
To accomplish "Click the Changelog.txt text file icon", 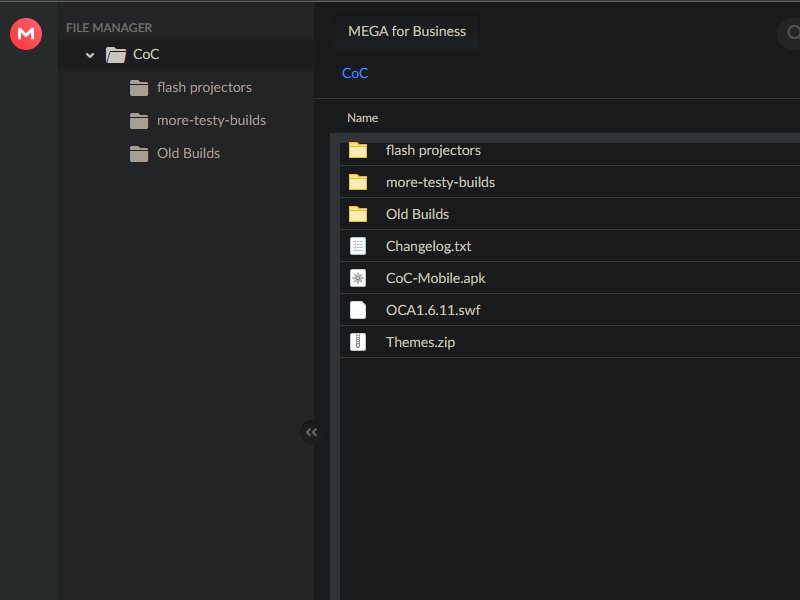I will 358,246.
